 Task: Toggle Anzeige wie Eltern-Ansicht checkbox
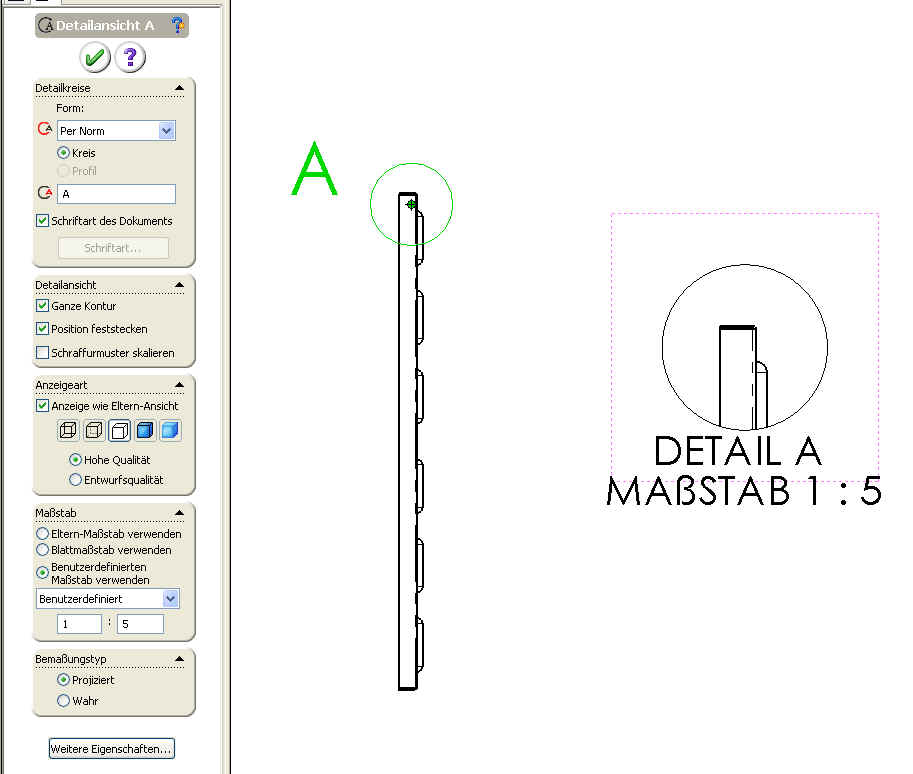[x=43, y=406]
